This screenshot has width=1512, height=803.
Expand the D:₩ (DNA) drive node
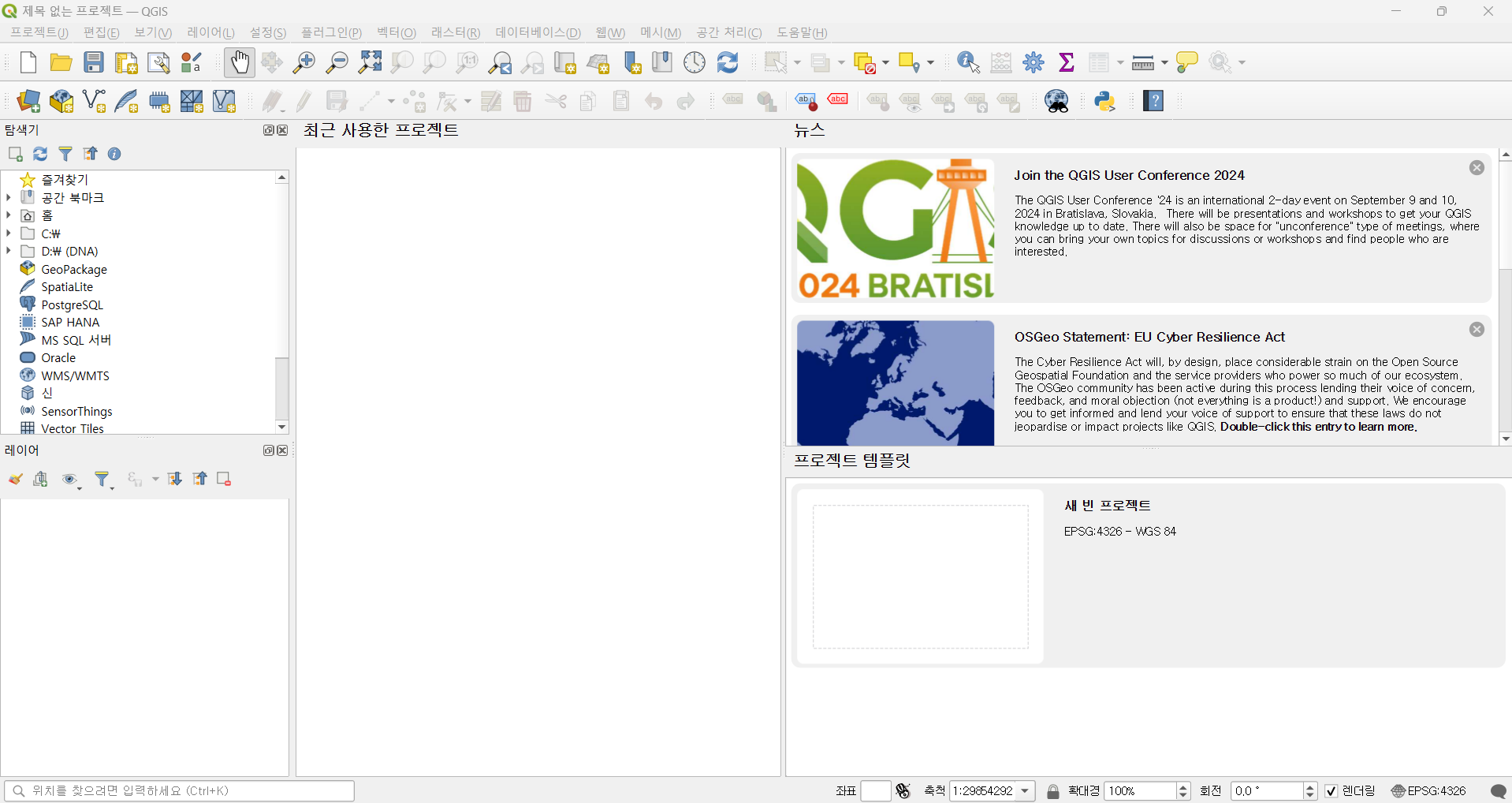(x=9, y=251)
